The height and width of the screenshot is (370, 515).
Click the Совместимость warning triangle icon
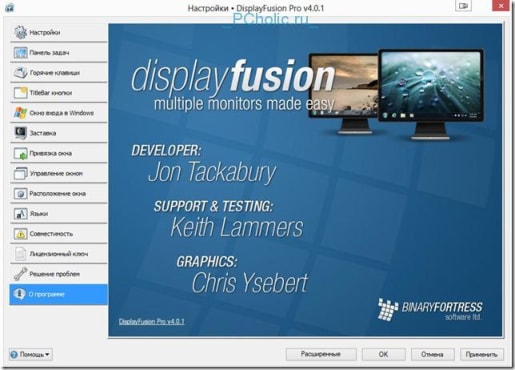coord(20,234)
